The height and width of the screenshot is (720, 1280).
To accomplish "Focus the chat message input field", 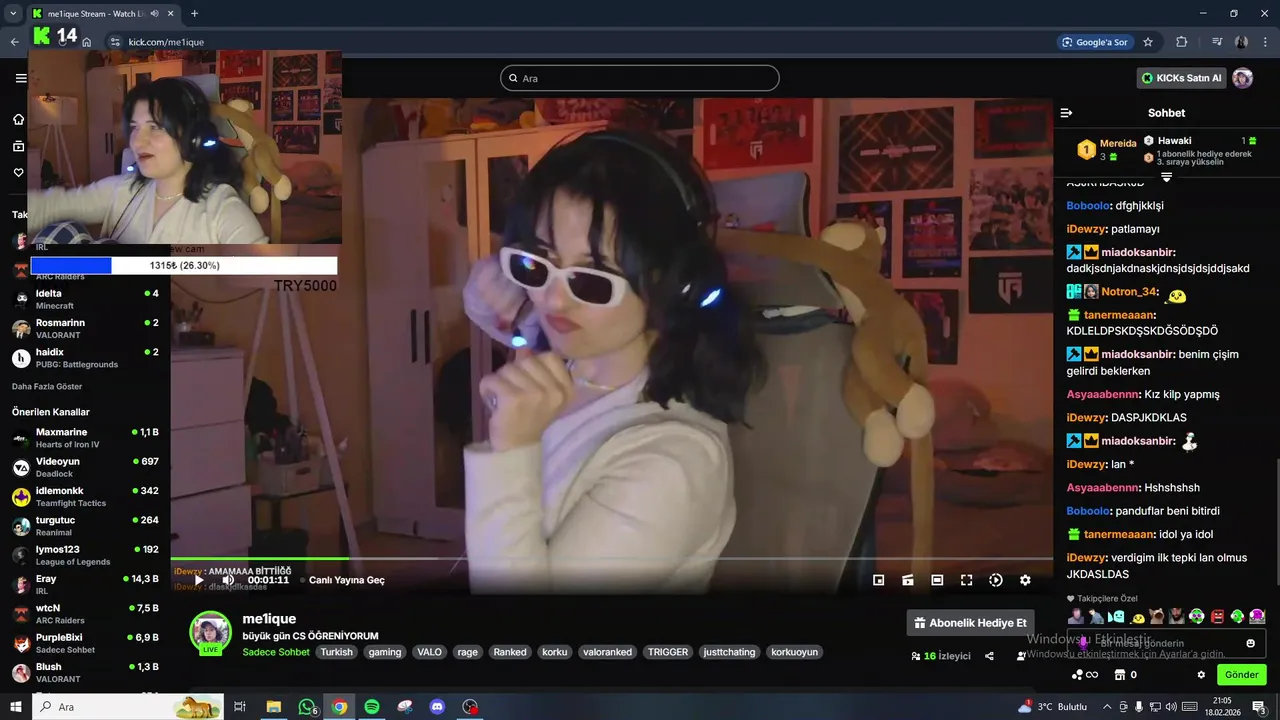I will point(1166,643).
